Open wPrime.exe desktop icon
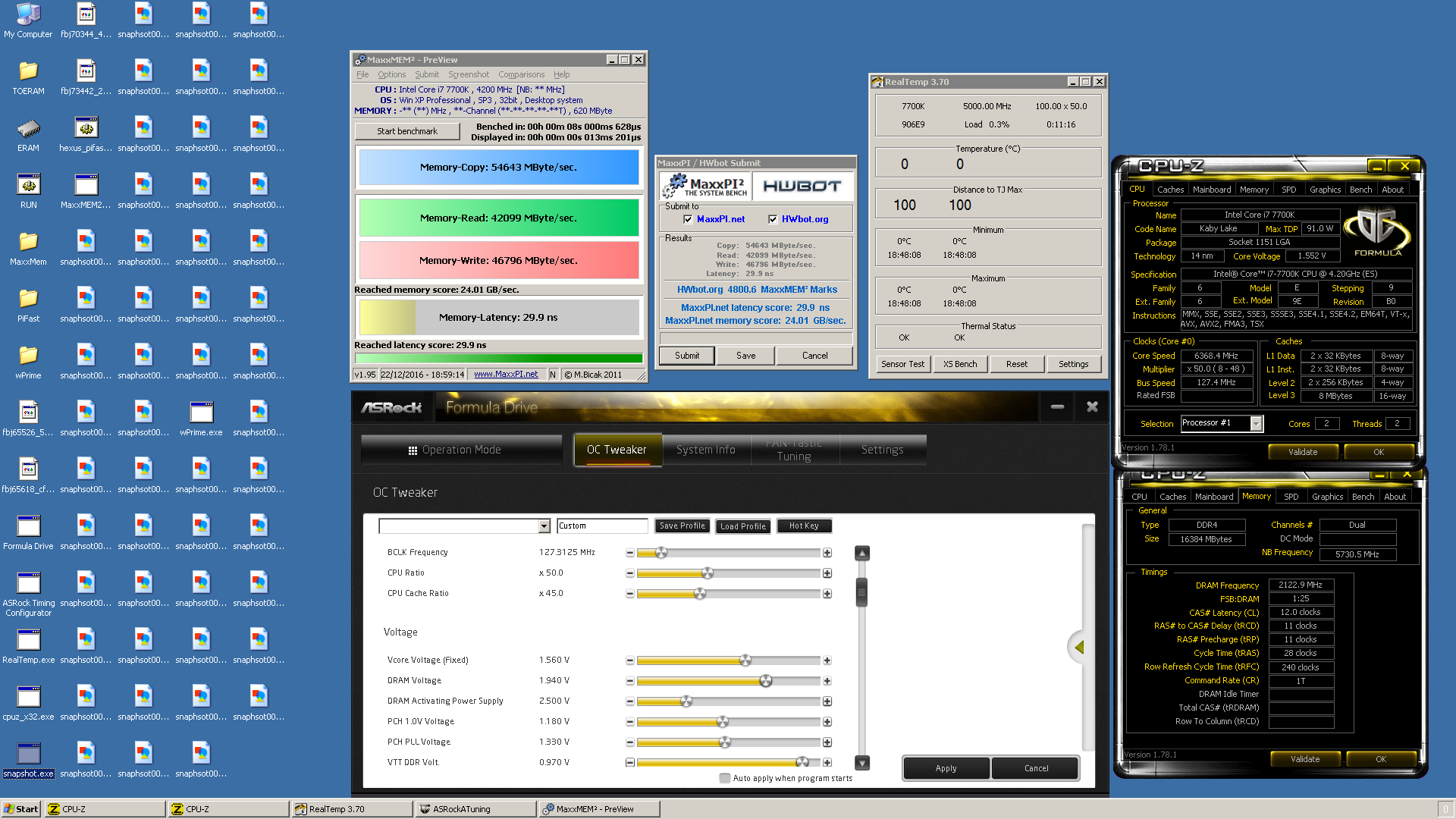 [x=201, y=419]
